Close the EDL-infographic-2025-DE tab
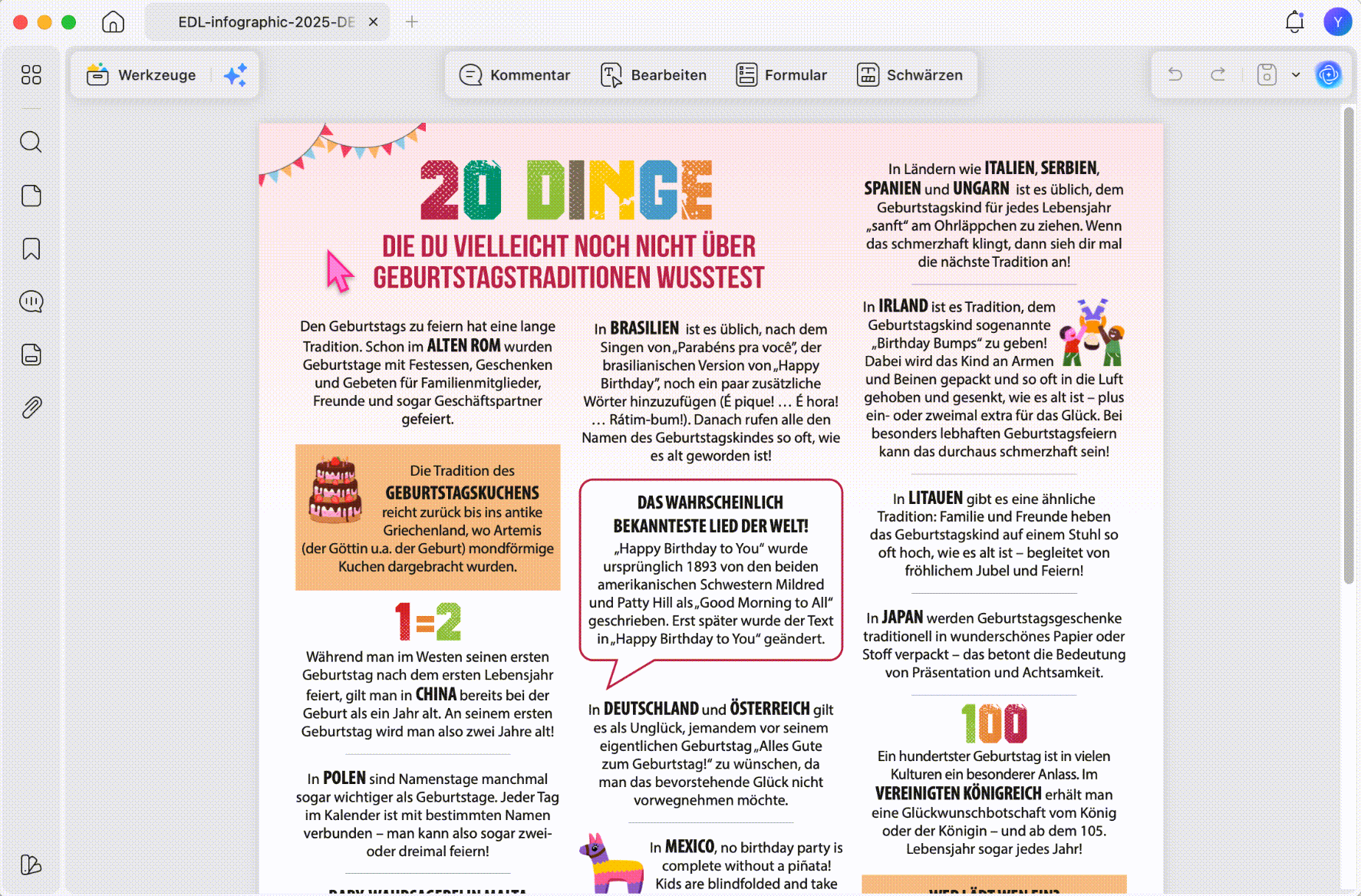 [373, 21]
